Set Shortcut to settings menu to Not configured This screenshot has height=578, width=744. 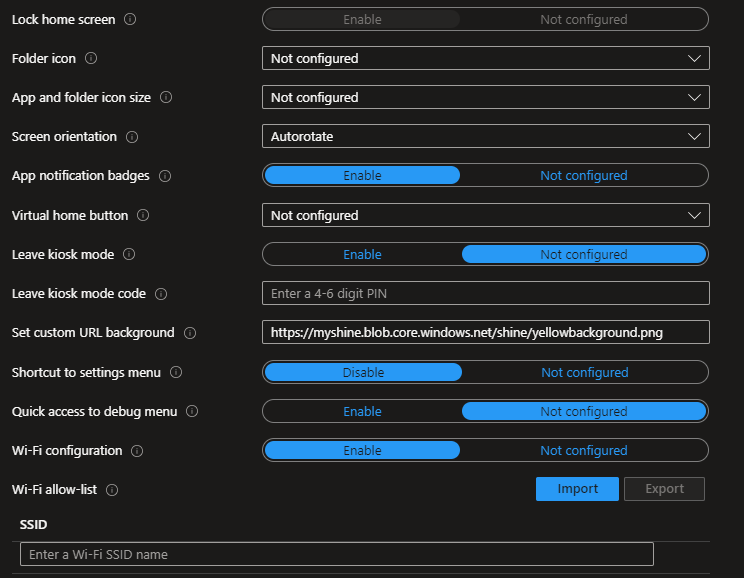tap(584, 373)
